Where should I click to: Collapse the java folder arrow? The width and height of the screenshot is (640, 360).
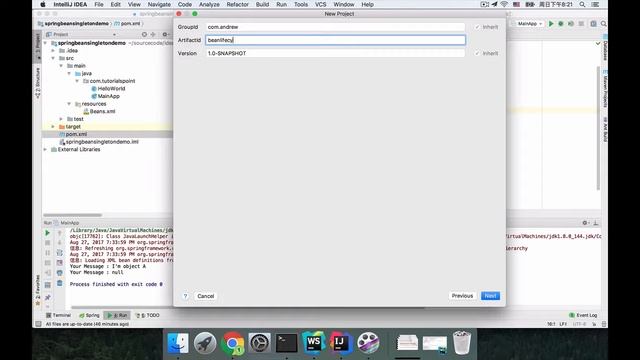point(69,73)
